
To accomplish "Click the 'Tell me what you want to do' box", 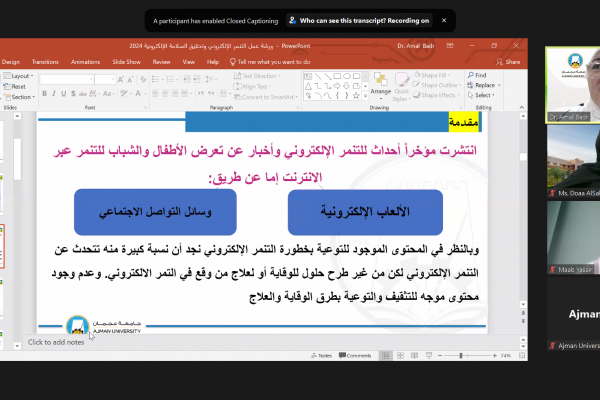I will click(270, 62).
